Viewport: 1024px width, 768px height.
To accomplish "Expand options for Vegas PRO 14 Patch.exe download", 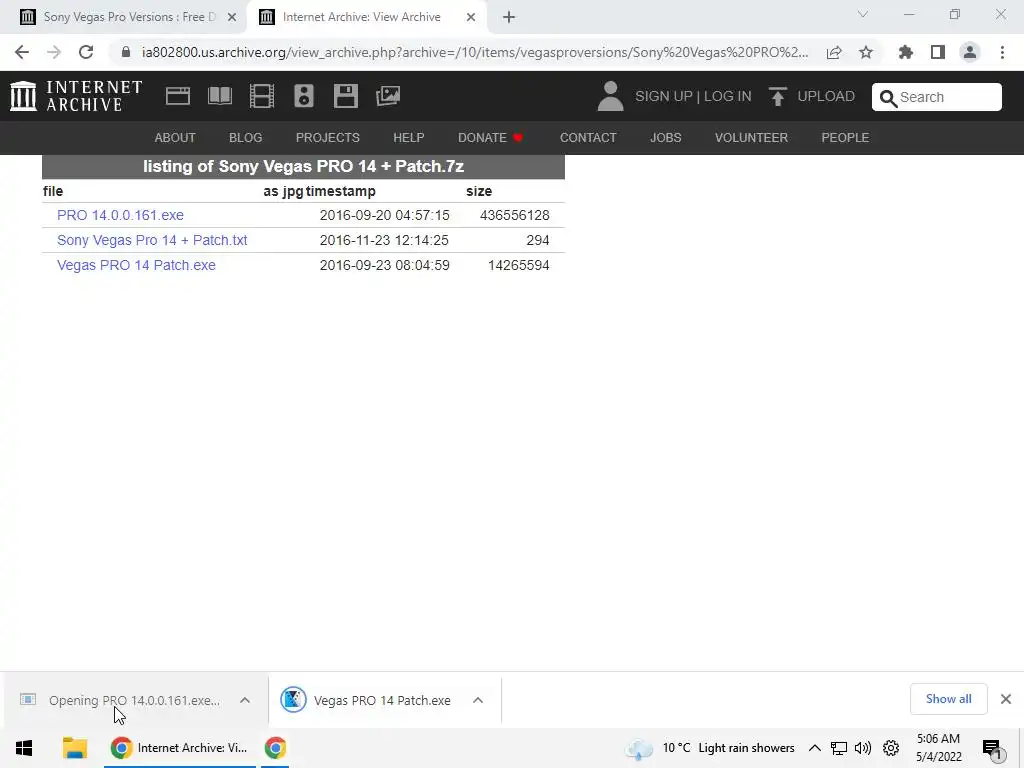I will coord(478,700).
